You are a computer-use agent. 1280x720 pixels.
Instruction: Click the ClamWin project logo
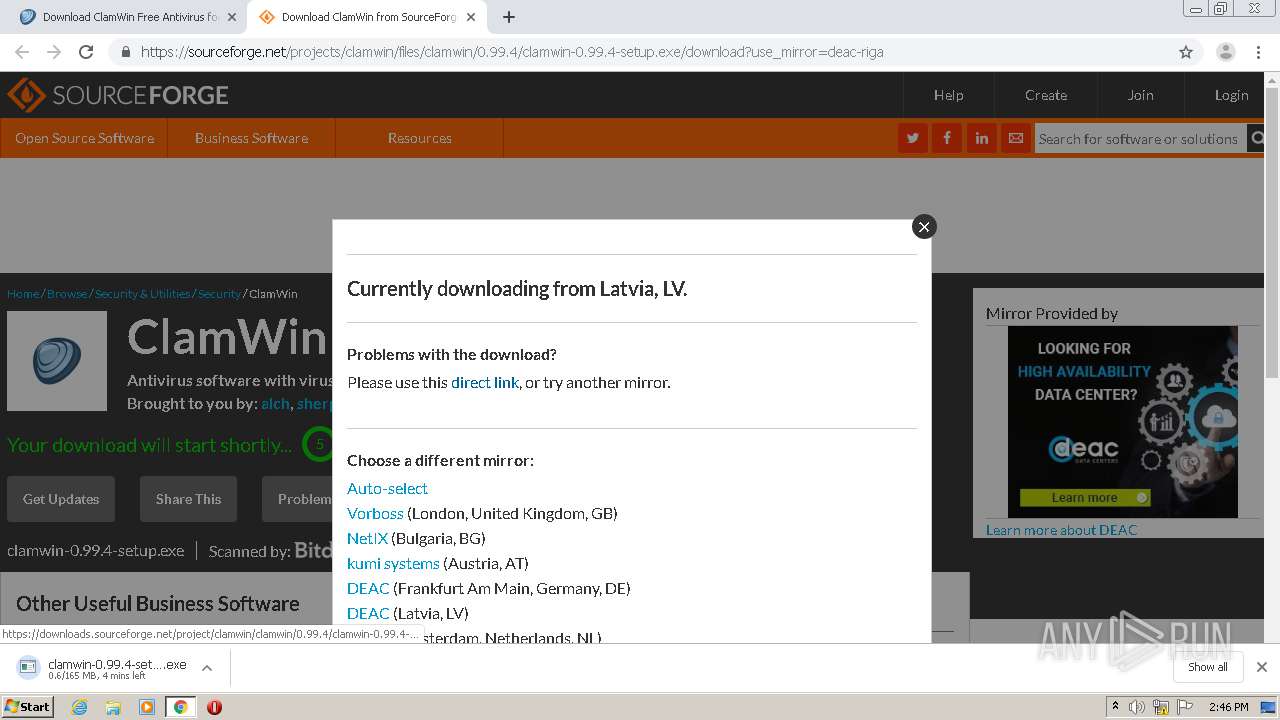[57, 361]
